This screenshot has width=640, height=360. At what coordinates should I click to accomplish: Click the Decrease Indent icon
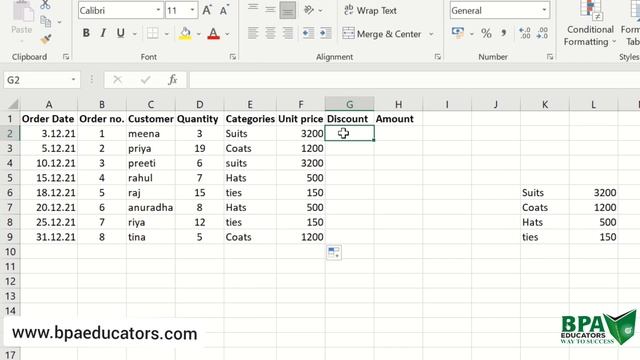308,33
